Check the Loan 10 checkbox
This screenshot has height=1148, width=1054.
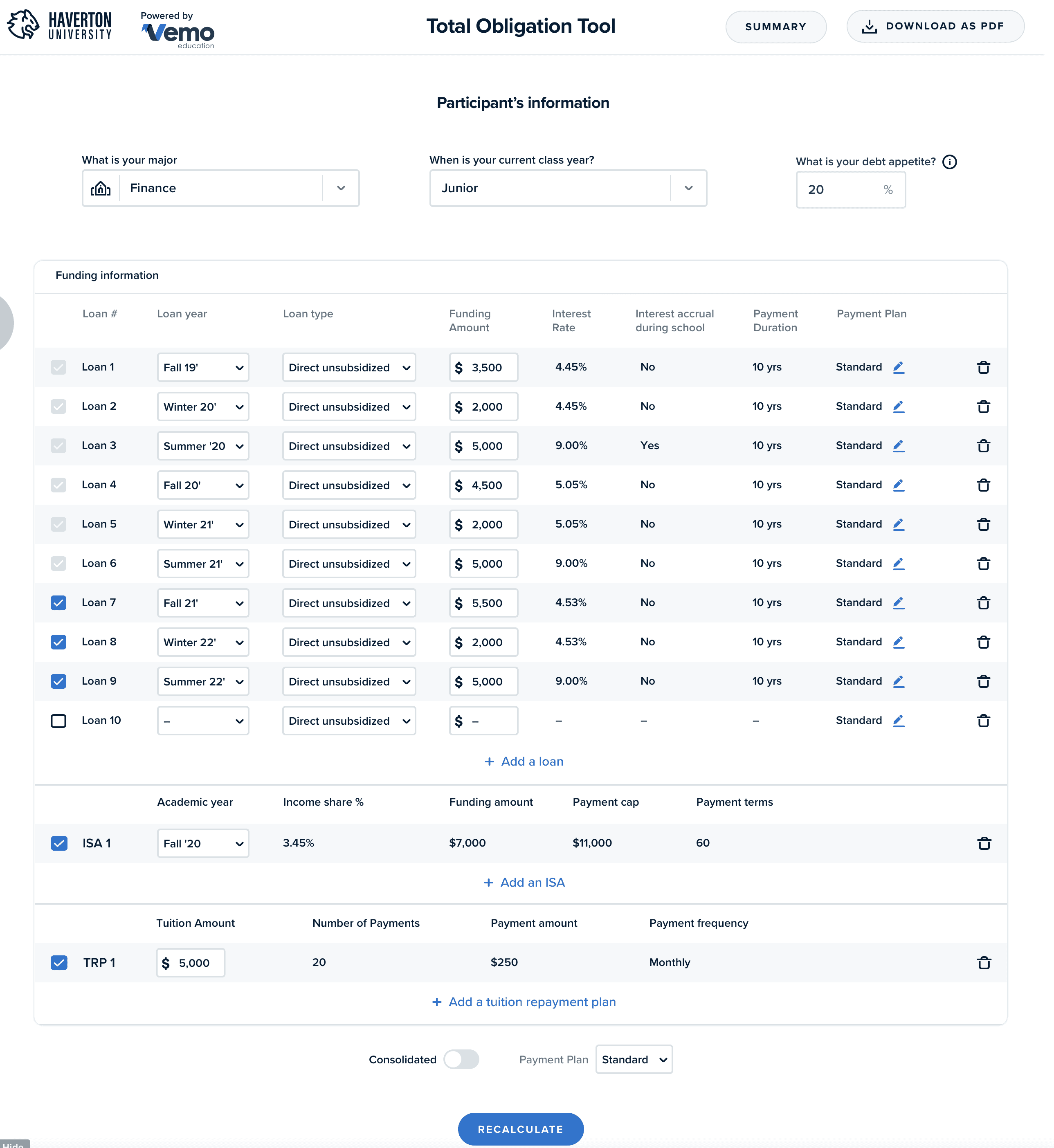(59, 727)
